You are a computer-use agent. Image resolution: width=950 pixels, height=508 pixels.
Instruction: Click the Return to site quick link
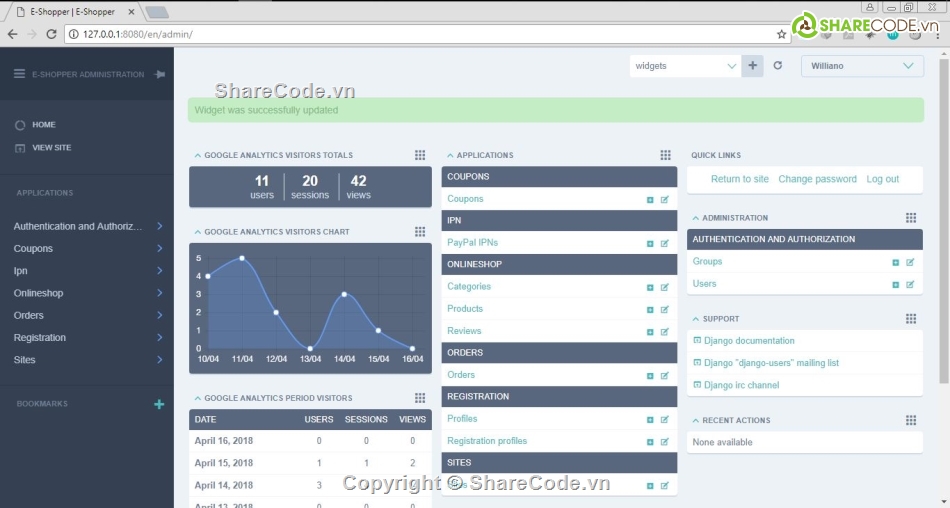[x=740, y=179]
